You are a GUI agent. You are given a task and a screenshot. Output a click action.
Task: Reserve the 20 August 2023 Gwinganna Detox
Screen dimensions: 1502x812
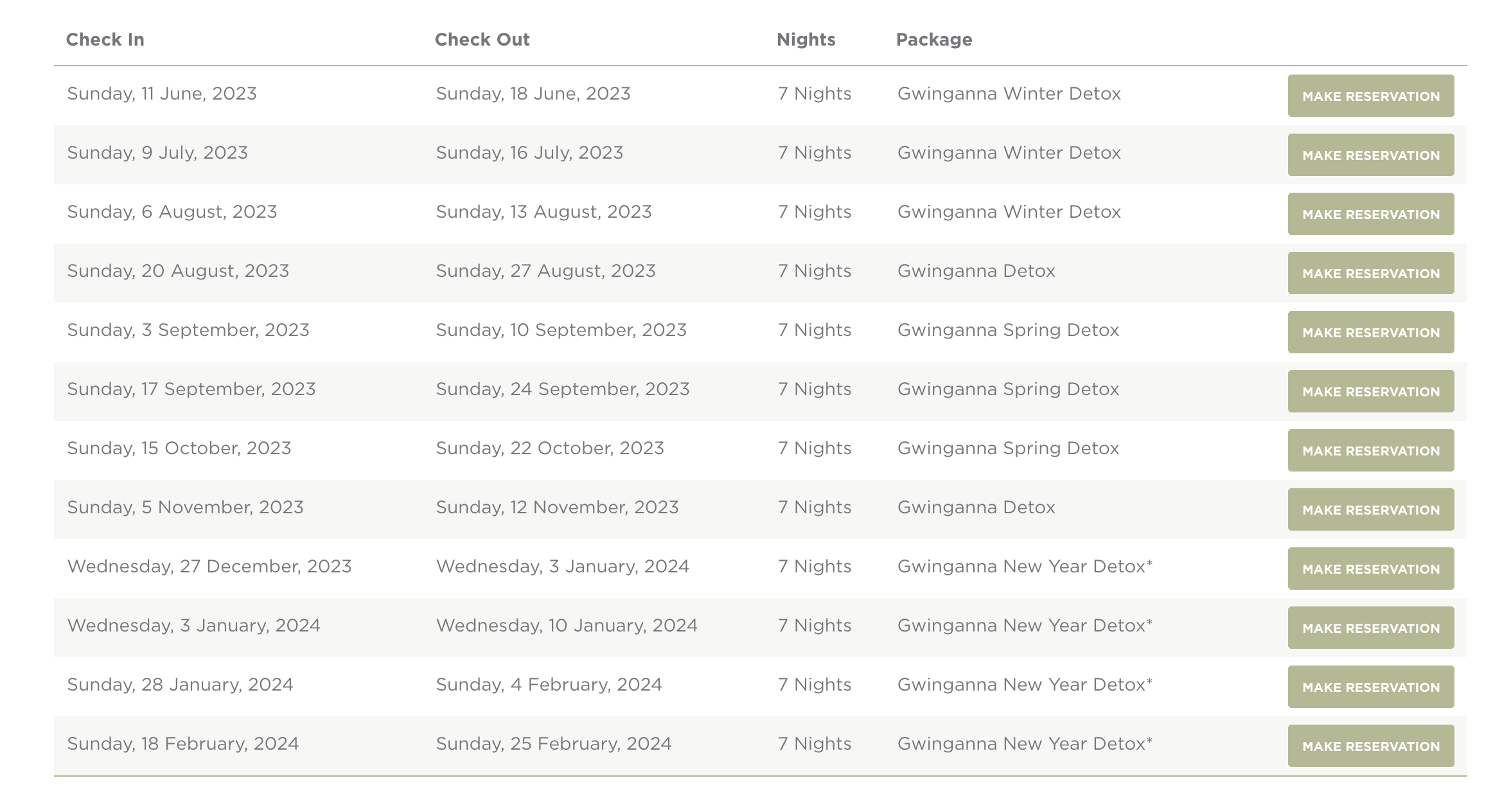coord(1370,273)
